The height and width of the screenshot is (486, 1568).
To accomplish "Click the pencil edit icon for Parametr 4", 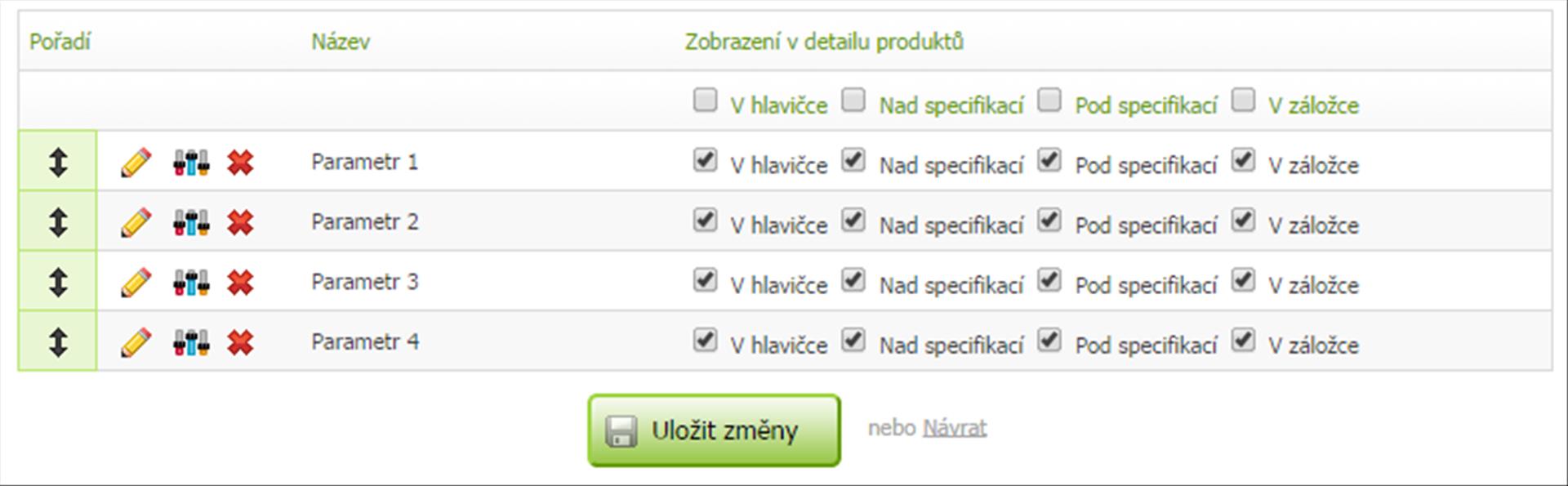I will (x=136, y=342).
